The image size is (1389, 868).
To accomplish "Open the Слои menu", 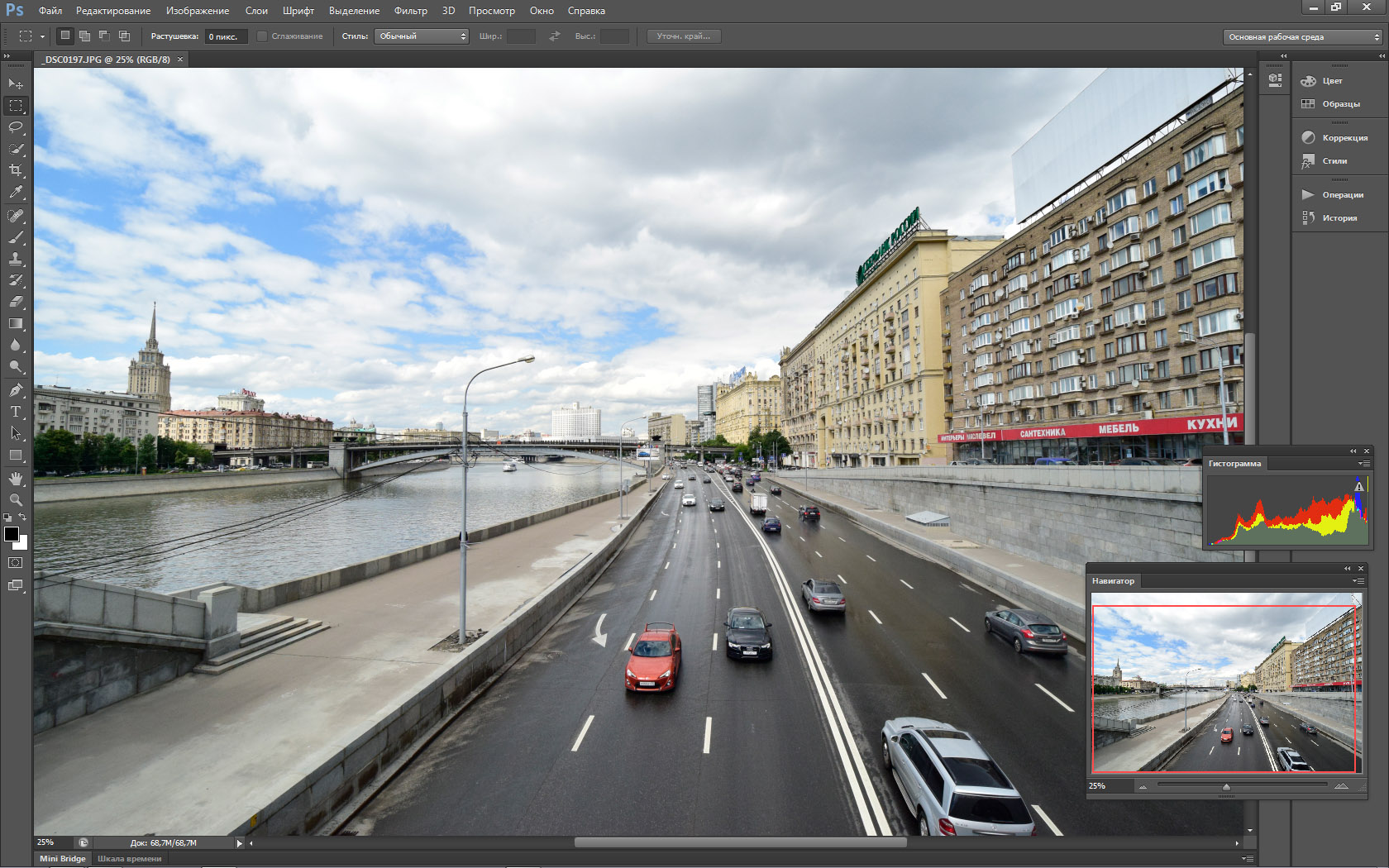I will coord(256,11).
